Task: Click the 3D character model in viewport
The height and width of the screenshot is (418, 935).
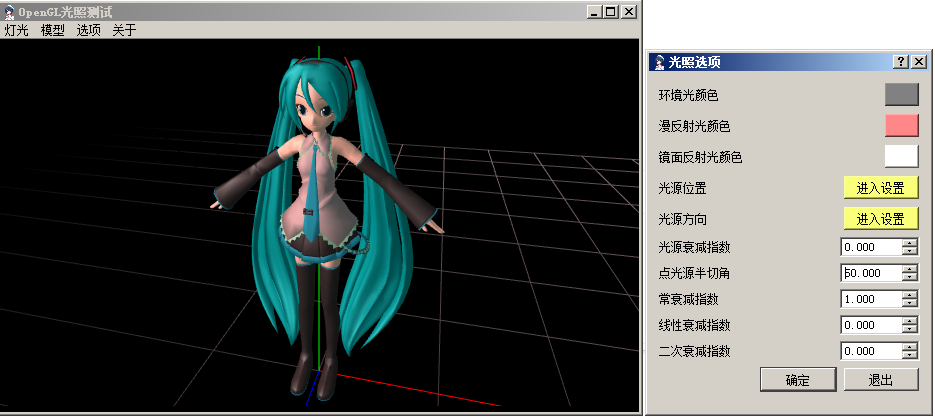Action: coord(325,227)
